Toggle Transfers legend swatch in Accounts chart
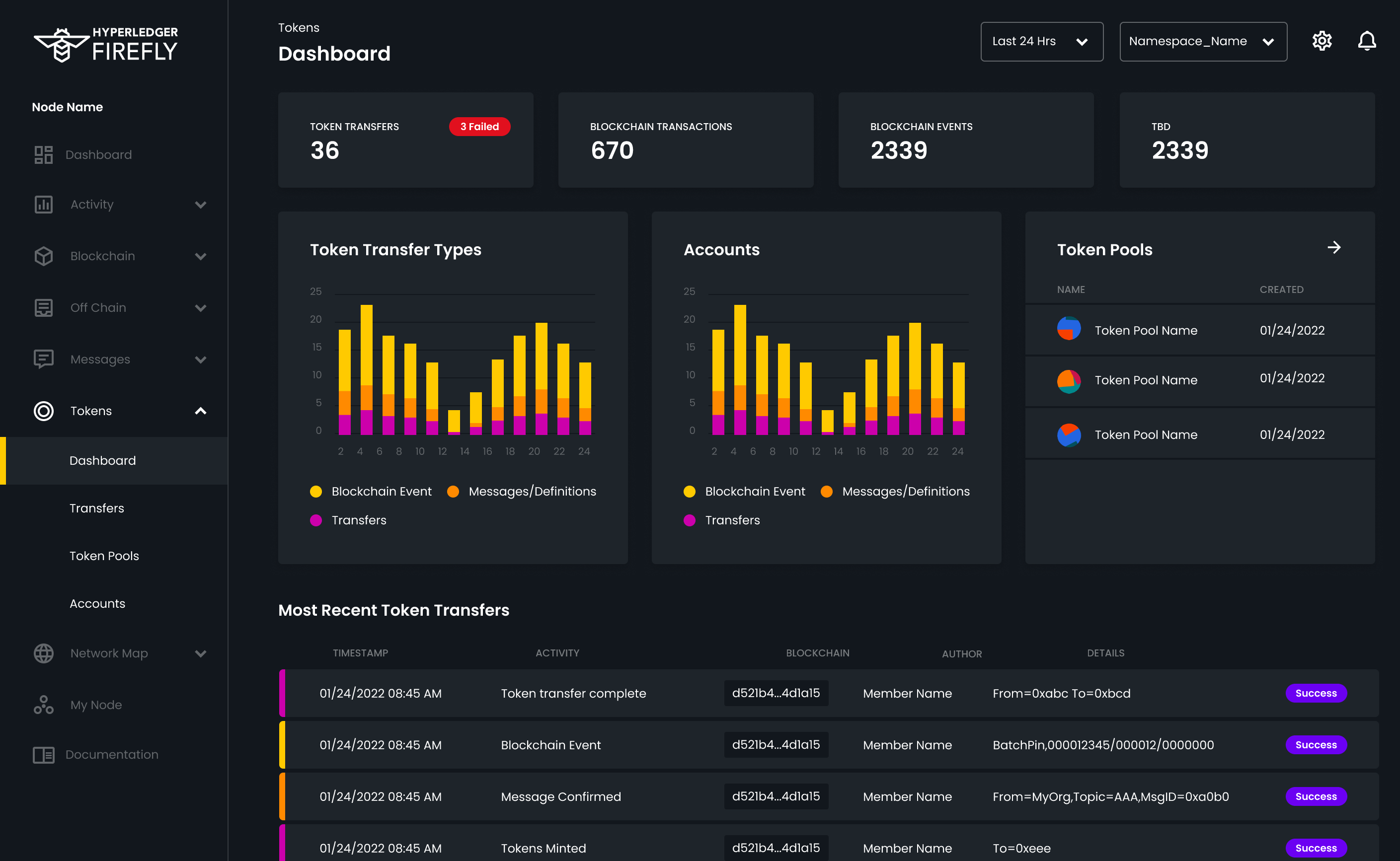 click(689, 520)
